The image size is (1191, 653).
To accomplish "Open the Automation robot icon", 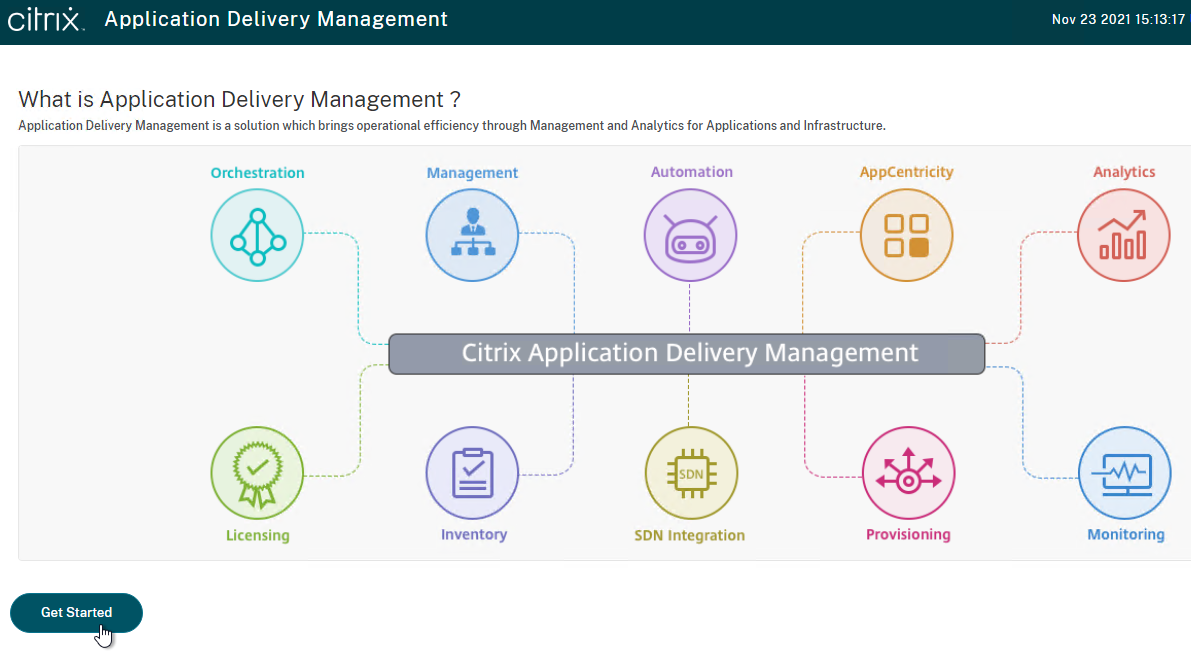I will (x=690, y=235).
